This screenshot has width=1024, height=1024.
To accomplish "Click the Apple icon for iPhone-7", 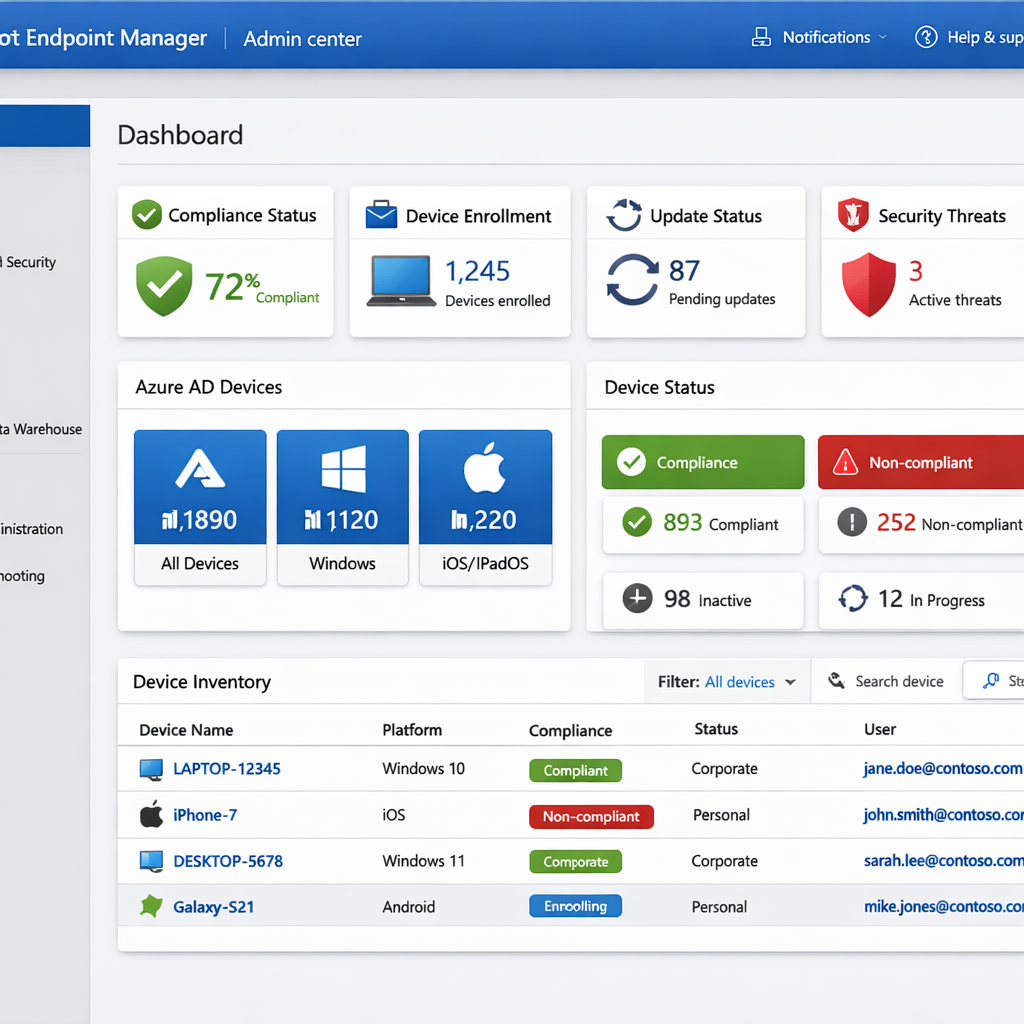I will 152,814.
